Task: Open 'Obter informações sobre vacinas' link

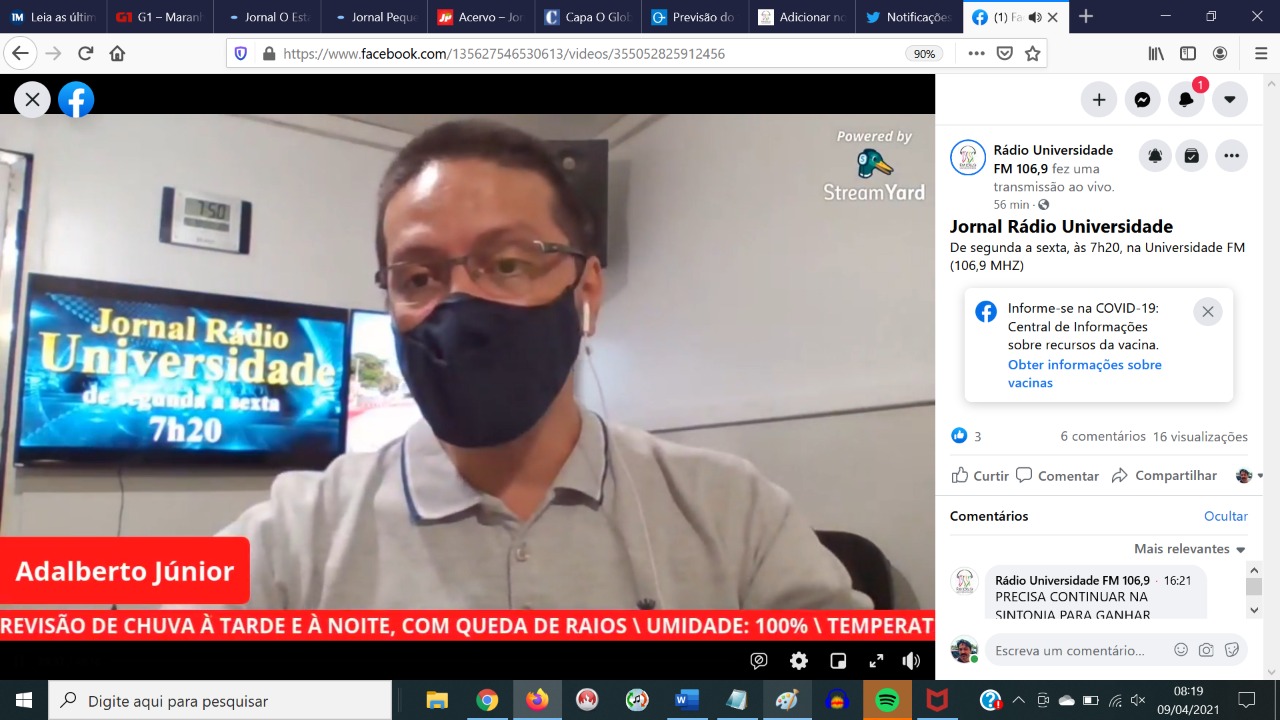Action: tap(1085, 374)
